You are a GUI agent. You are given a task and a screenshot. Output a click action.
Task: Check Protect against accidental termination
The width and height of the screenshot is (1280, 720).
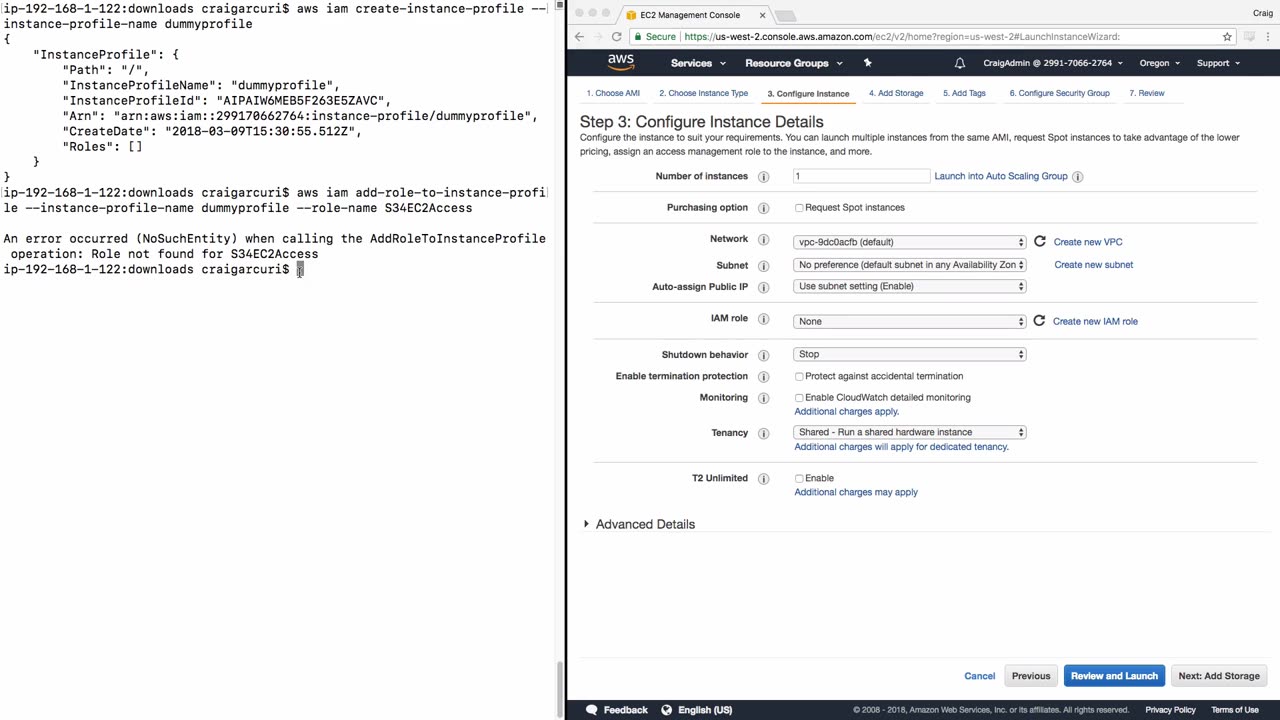799,377
